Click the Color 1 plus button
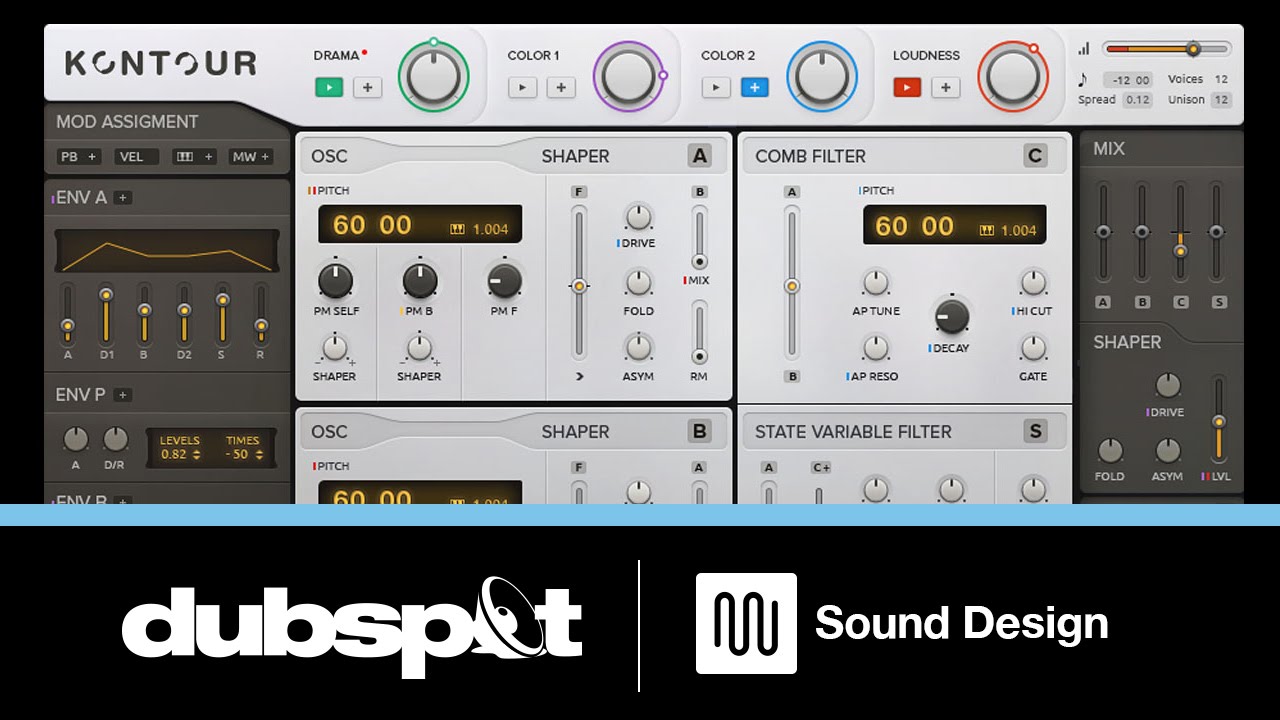The width and height of the screenshot is (1280, 720). (x=561, y=88)
